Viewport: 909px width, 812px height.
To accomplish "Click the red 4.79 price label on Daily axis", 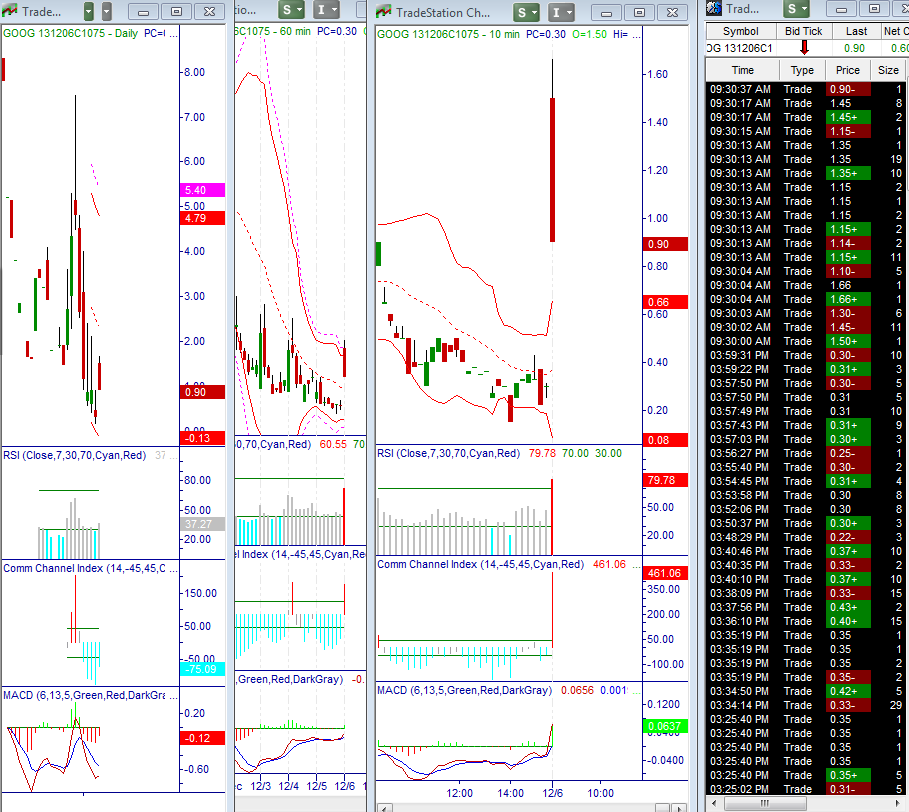I will [202, 219].
